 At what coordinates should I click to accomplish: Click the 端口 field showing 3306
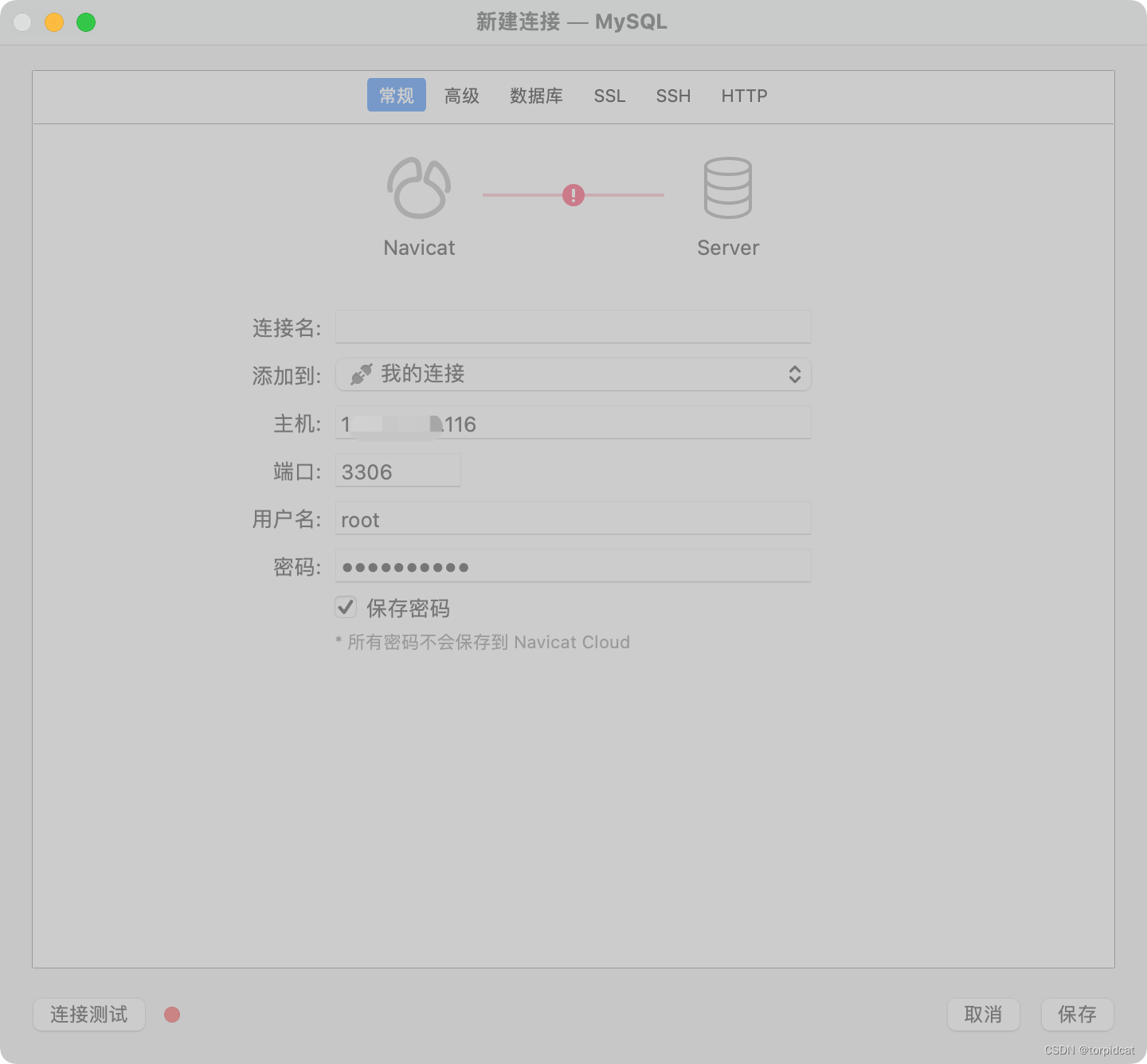(x=398, y=470)
